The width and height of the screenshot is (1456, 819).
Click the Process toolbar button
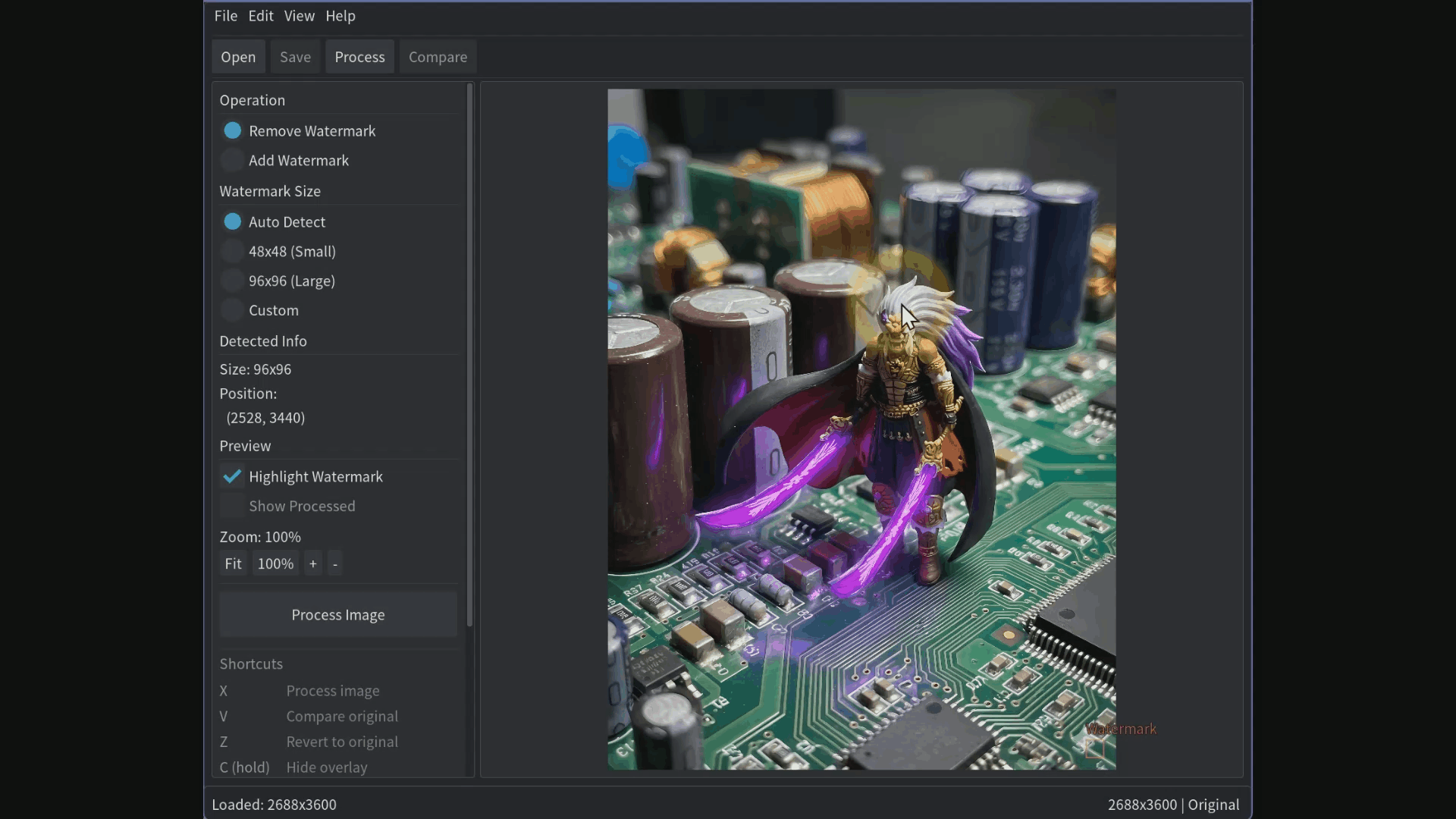(x=359, y=56)
